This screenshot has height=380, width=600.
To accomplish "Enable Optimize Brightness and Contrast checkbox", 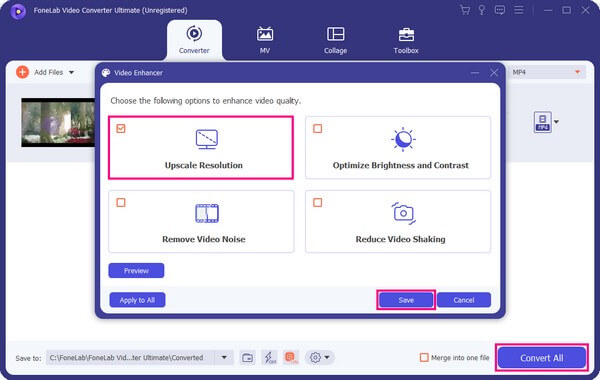I will [x=318, y=129].
